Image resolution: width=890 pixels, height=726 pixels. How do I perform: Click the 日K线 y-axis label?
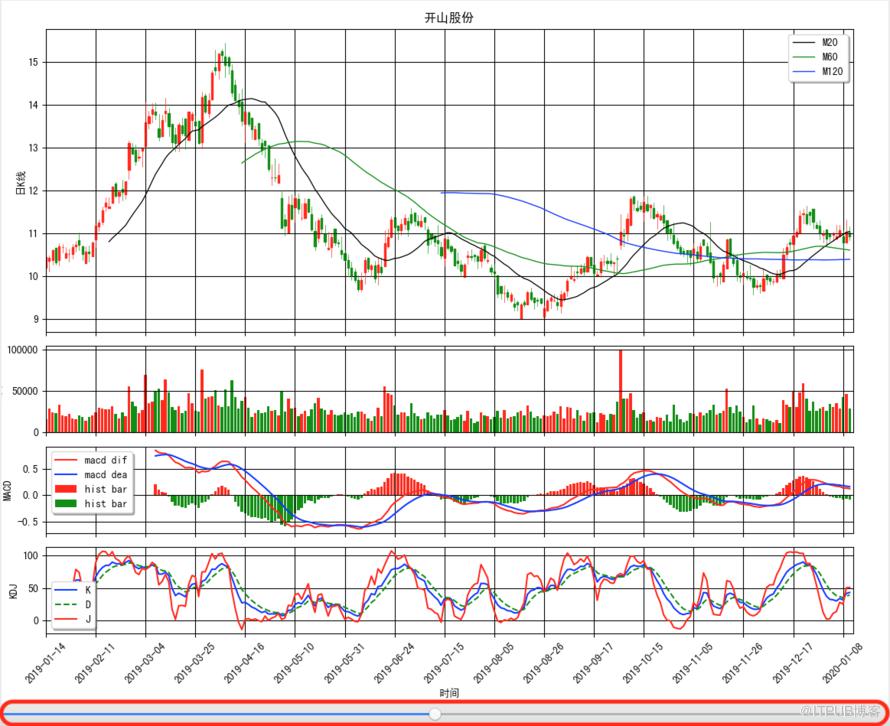[20, 183]
